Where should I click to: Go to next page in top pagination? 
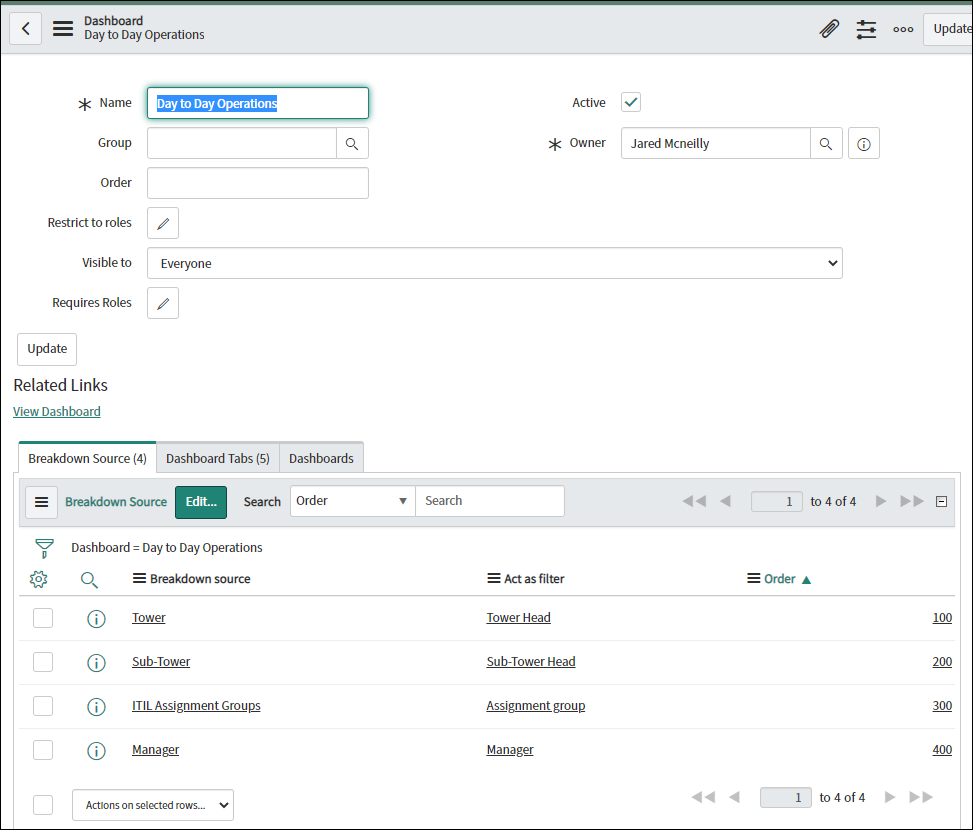881,501
